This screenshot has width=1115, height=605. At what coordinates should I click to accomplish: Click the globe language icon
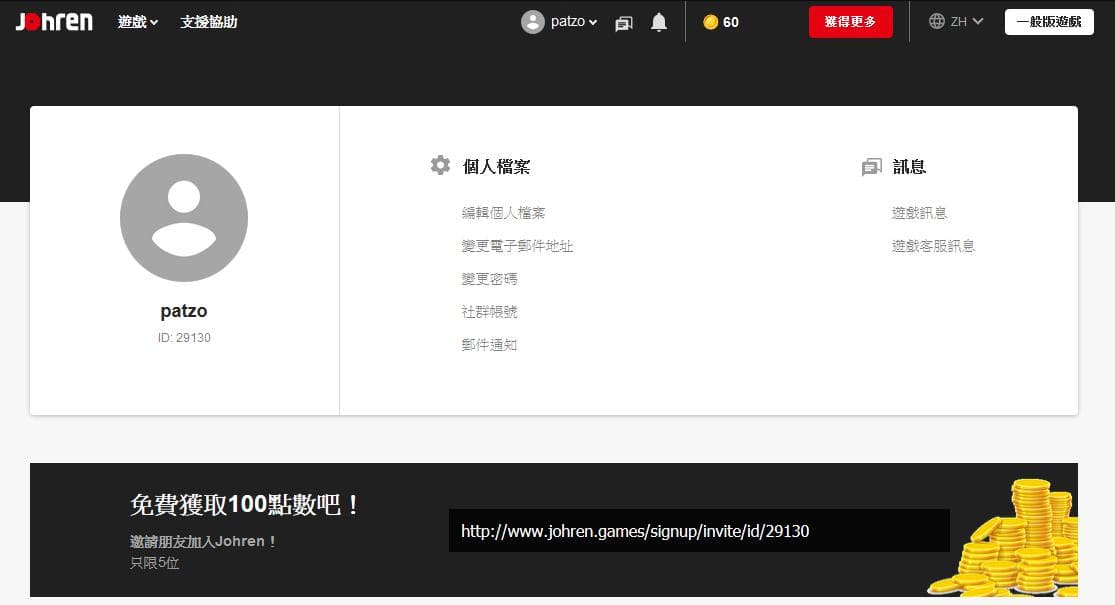click(937, 21)
